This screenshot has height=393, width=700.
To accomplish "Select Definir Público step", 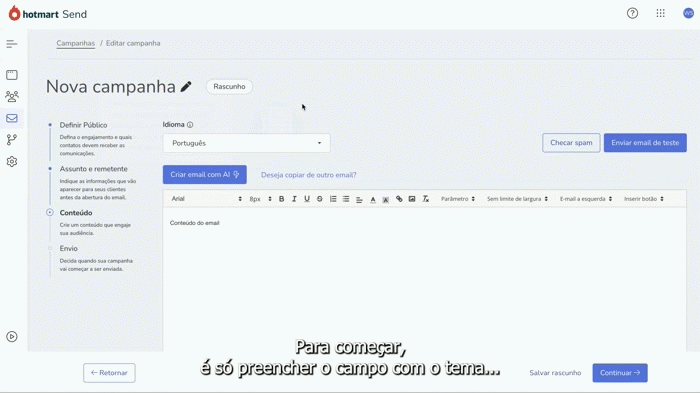I will (83, 125).
